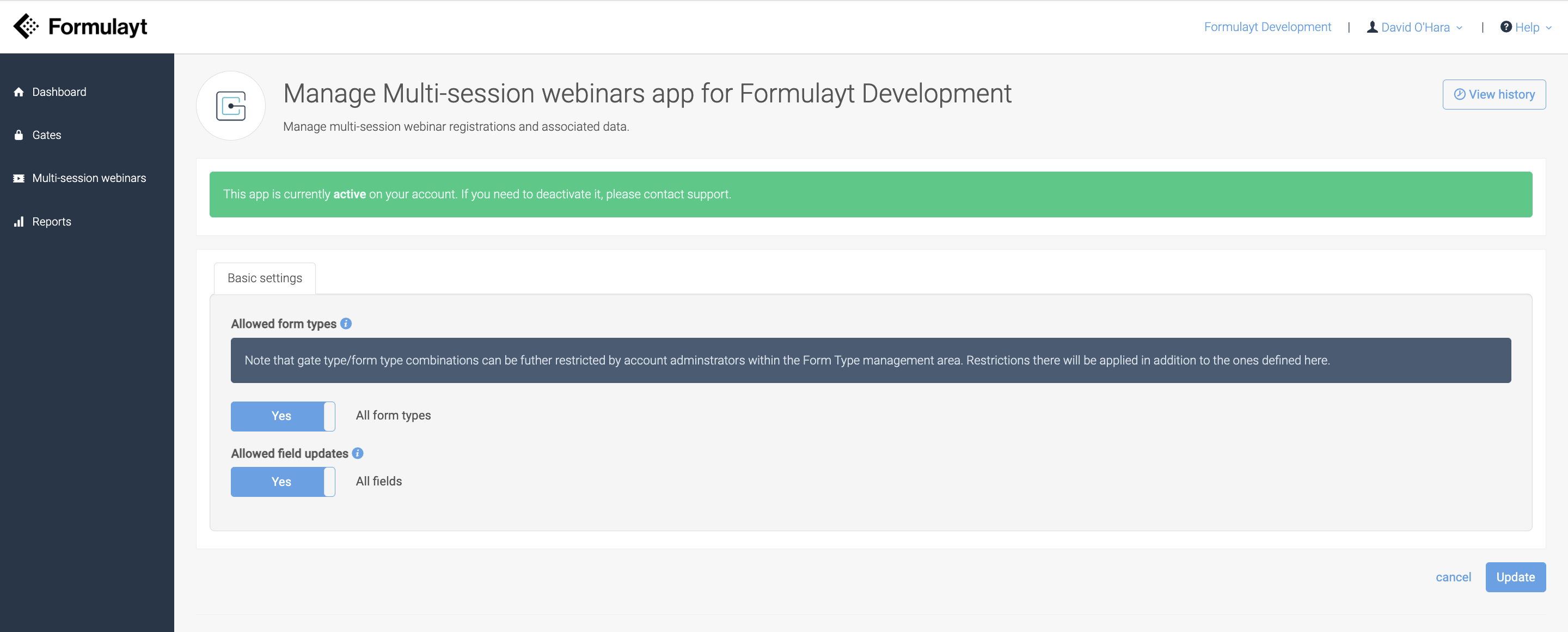
Task: Click info icon next to Allowed form types
Action: pyautogui.click(x=346, y=323)
